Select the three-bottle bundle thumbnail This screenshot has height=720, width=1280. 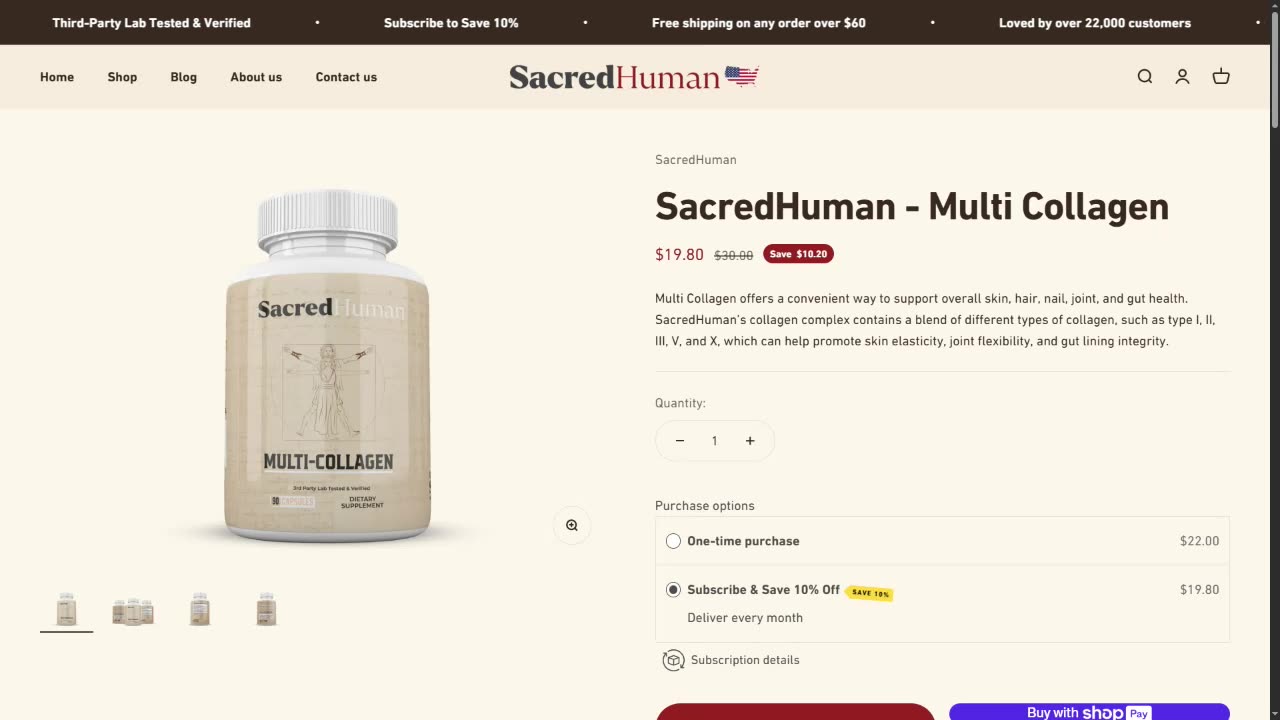tap(133, 610)
